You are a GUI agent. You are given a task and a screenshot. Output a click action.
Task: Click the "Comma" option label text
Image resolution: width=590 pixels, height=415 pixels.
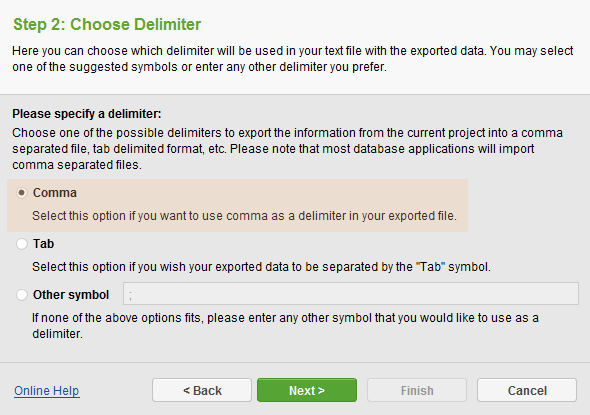(x=55, y=193)
